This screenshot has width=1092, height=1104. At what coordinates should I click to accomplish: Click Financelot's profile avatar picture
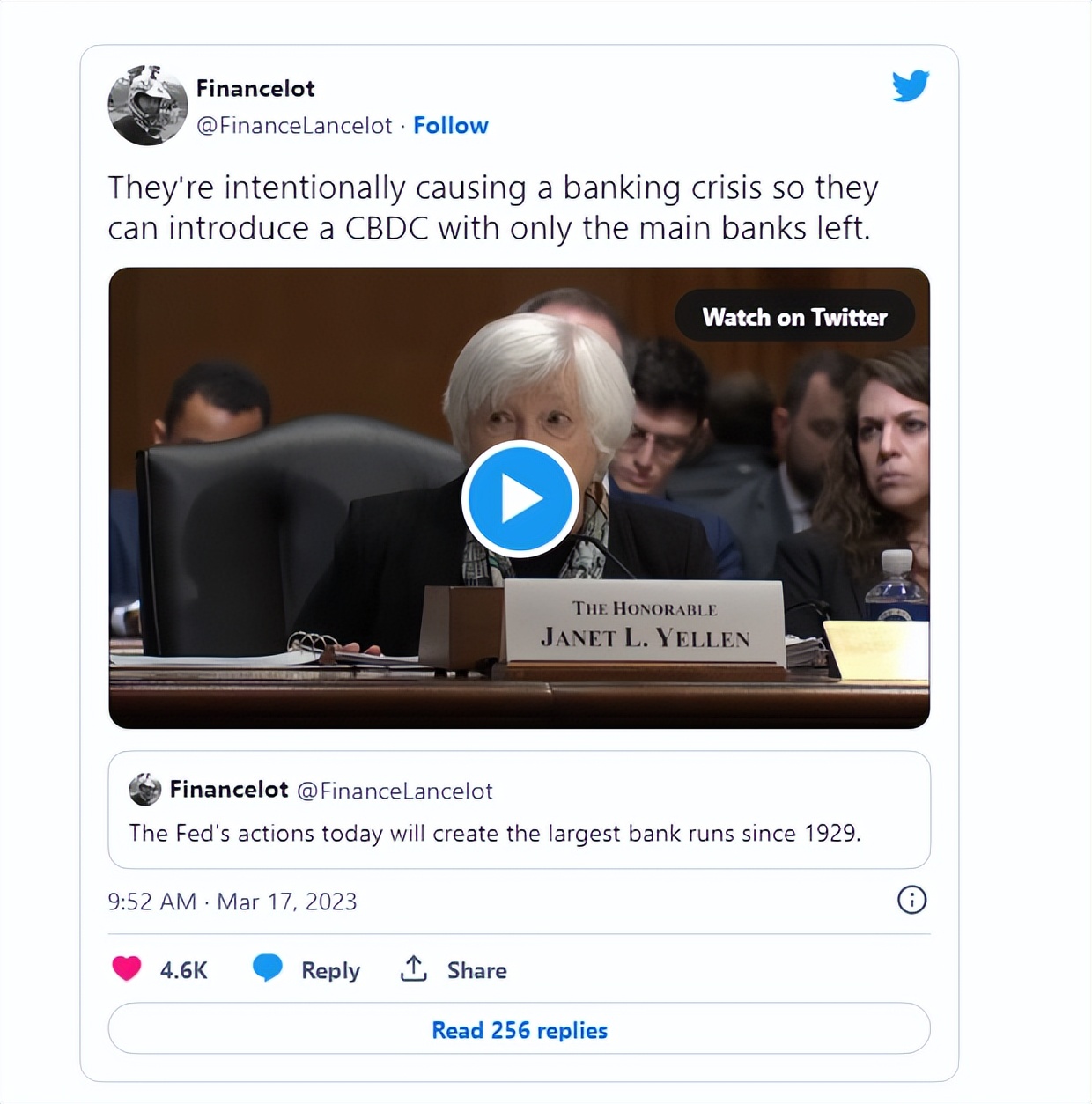[x=147, y=106]
